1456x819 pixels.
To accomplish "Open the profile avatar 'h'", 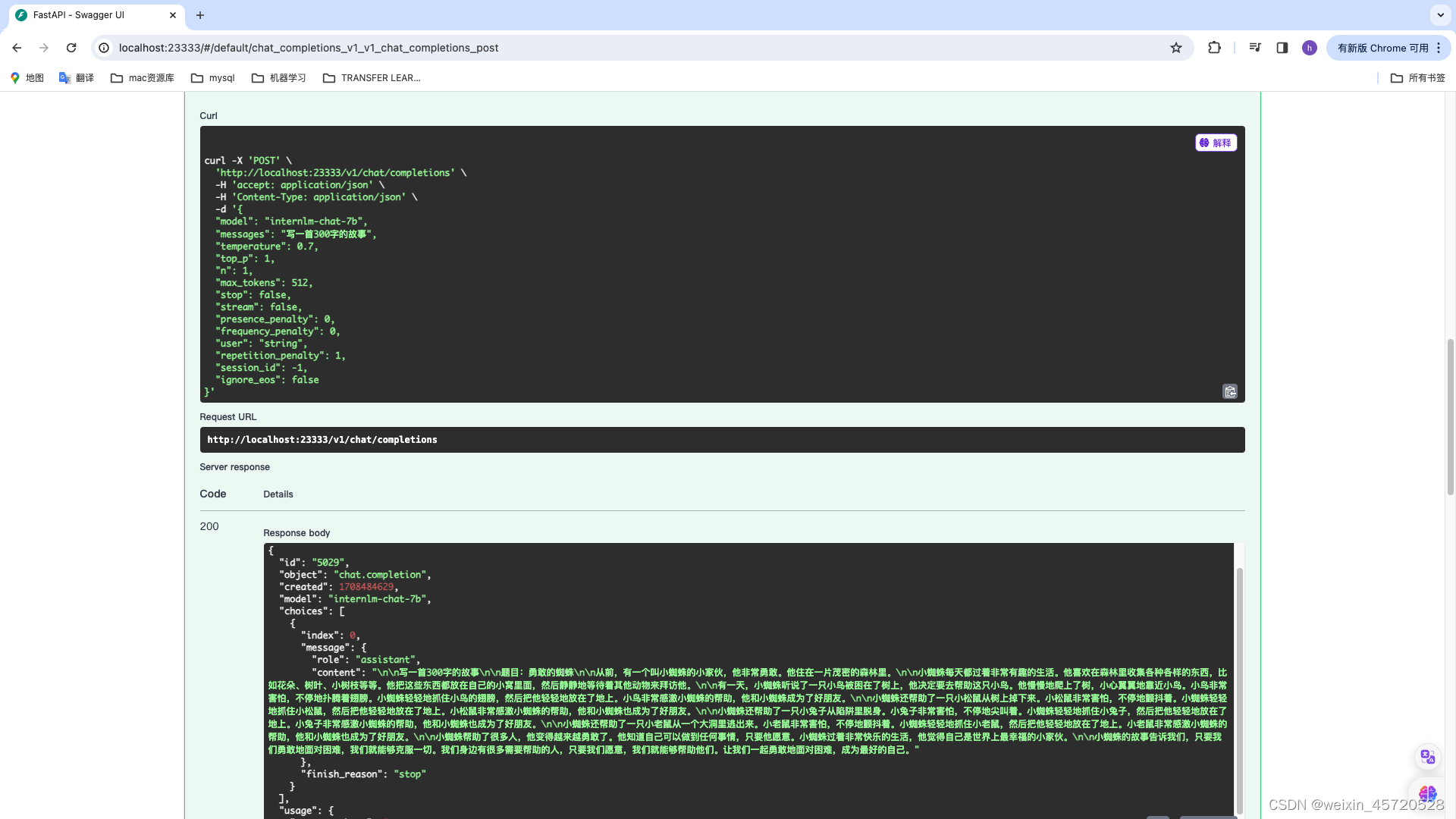I will (x=1310, y=48).
